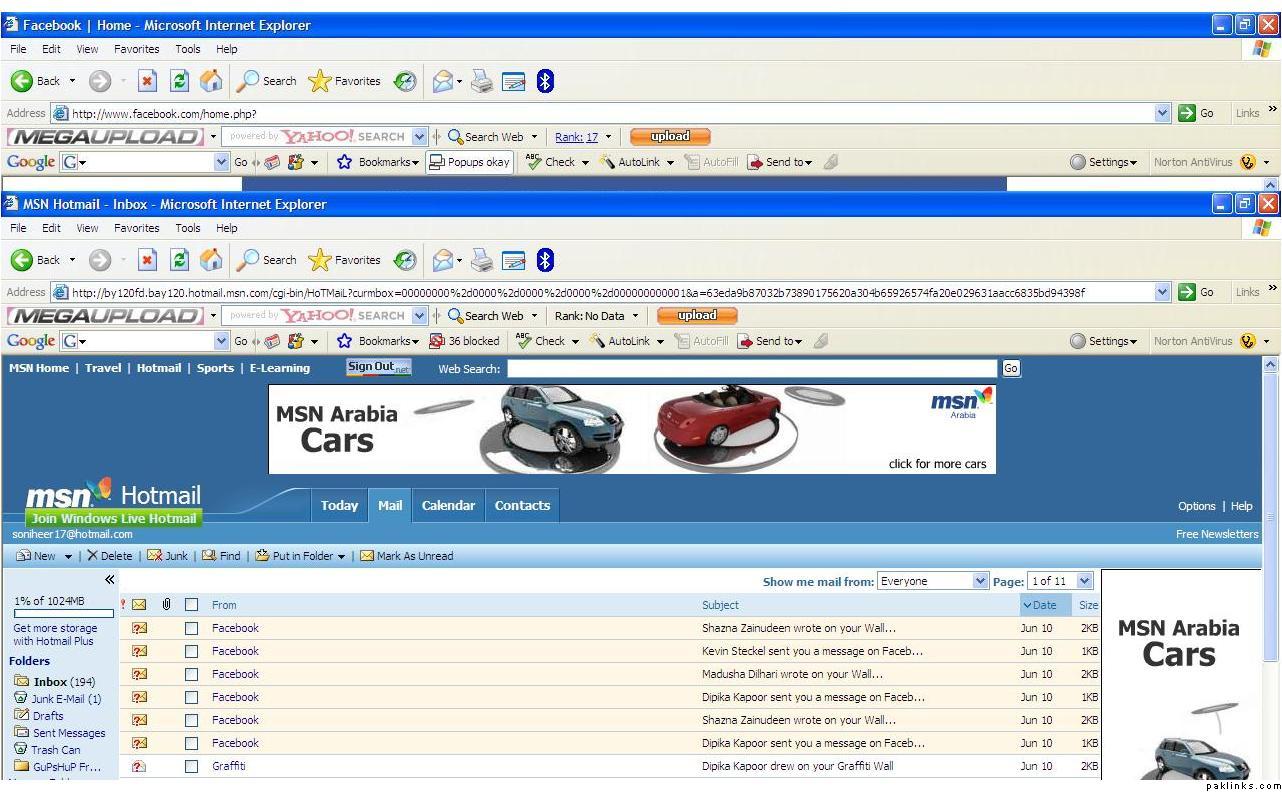Click Find in the Hotmail toolbar

[x=222, y=556]
